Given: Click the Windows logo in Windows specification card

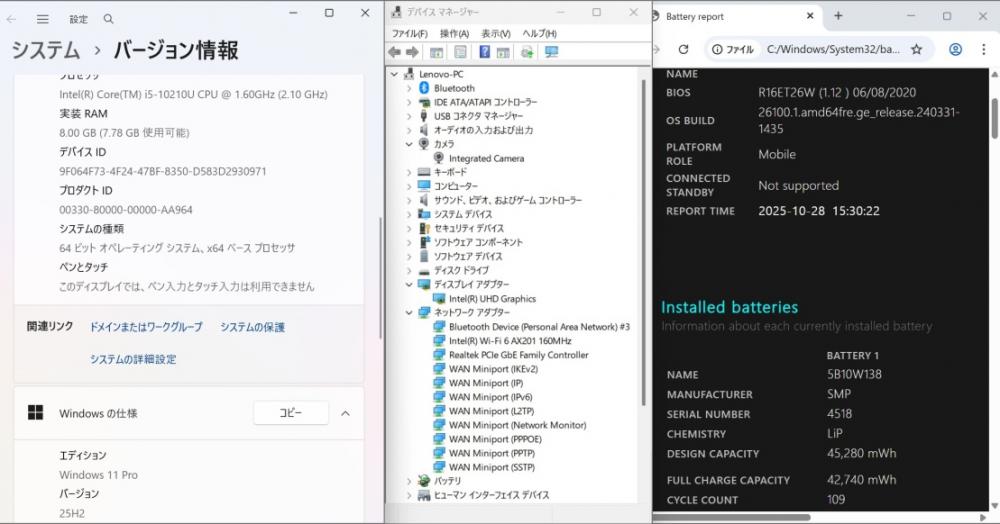Looking at the screenshot, I should [x=36, y=413].
